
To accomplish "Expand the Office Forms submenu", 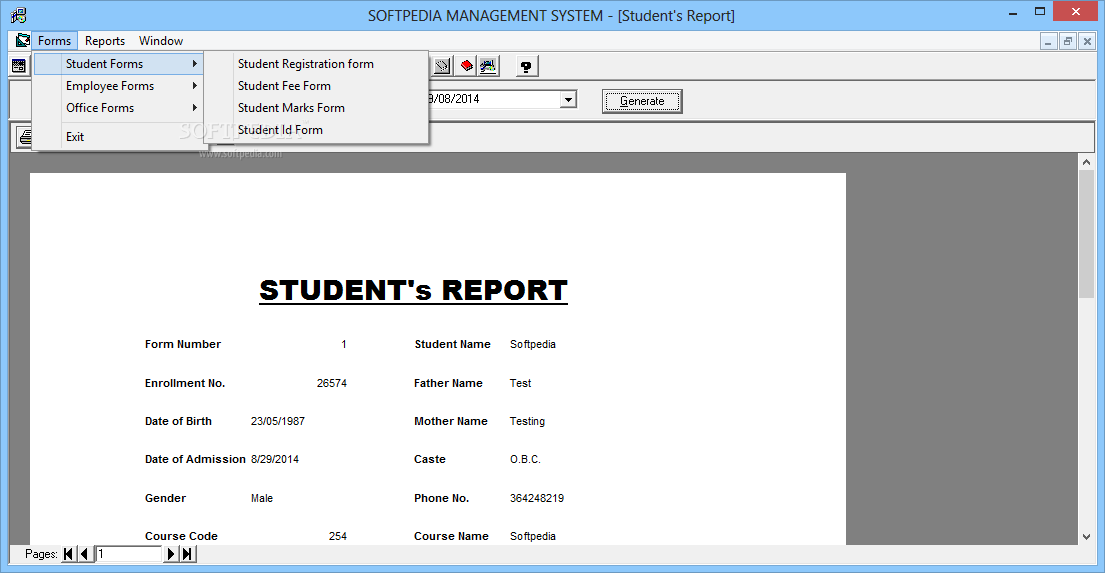I will (x=118, y=107).
